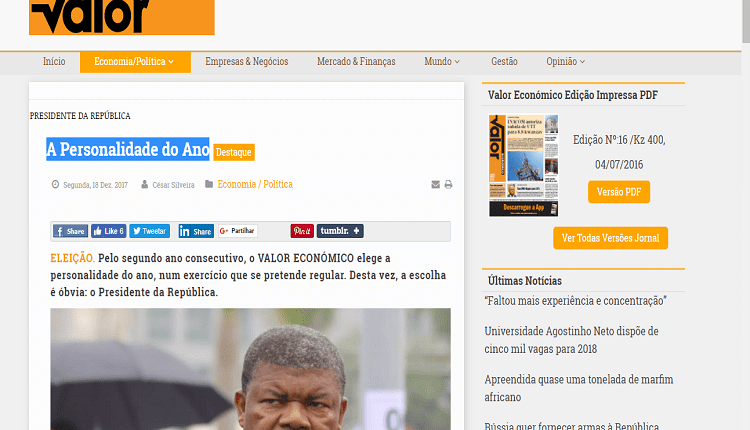The width and height of the screenshot is (750, 430).
Task: Click the Valor logo in the header
Action: [x=121, y=17]
